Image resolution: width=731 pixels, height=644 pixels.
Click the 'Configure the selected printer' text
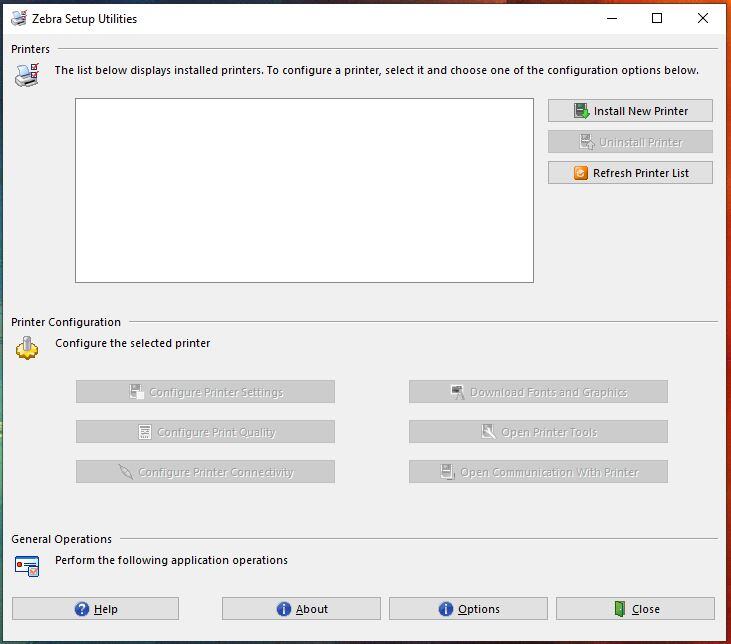coord(132,343)
